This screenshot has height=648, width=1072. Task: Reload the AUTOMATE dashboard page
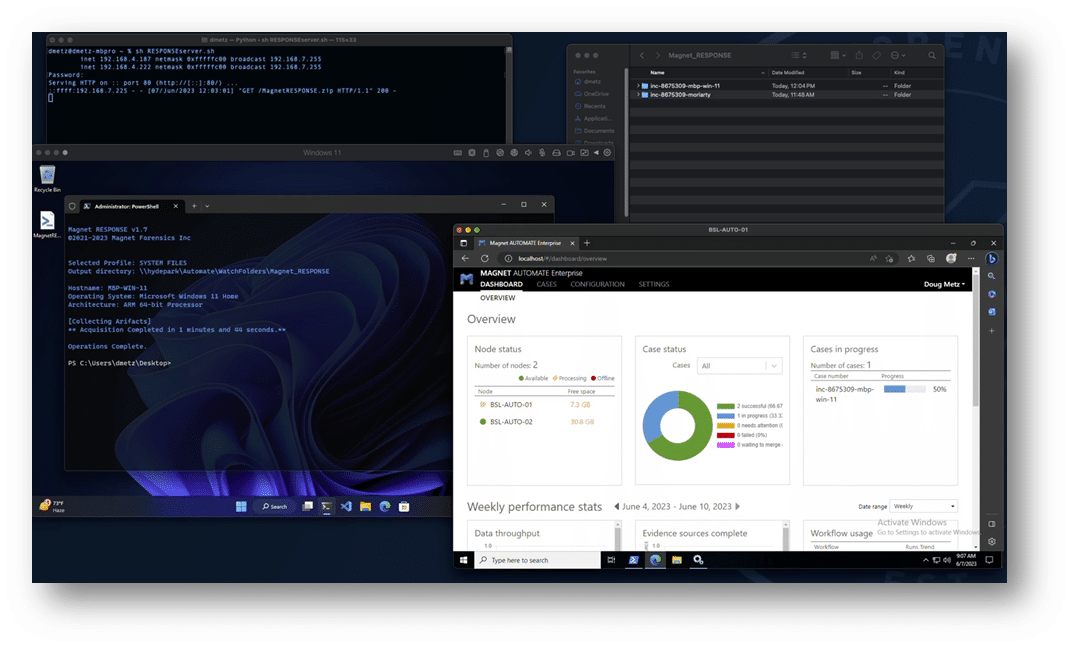point(485,258)
